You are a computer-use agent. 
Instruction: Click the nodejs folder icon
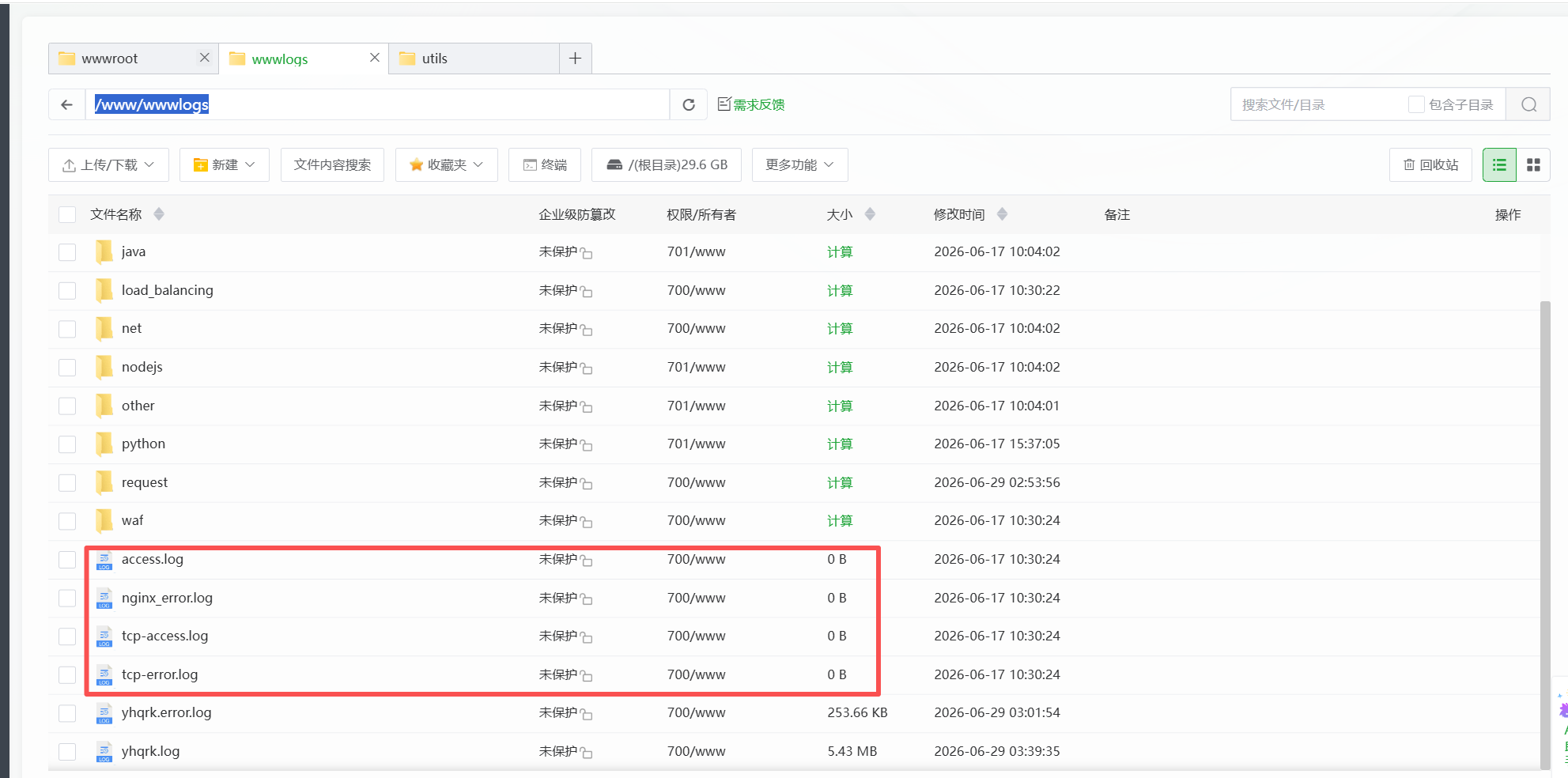[104, 367]
